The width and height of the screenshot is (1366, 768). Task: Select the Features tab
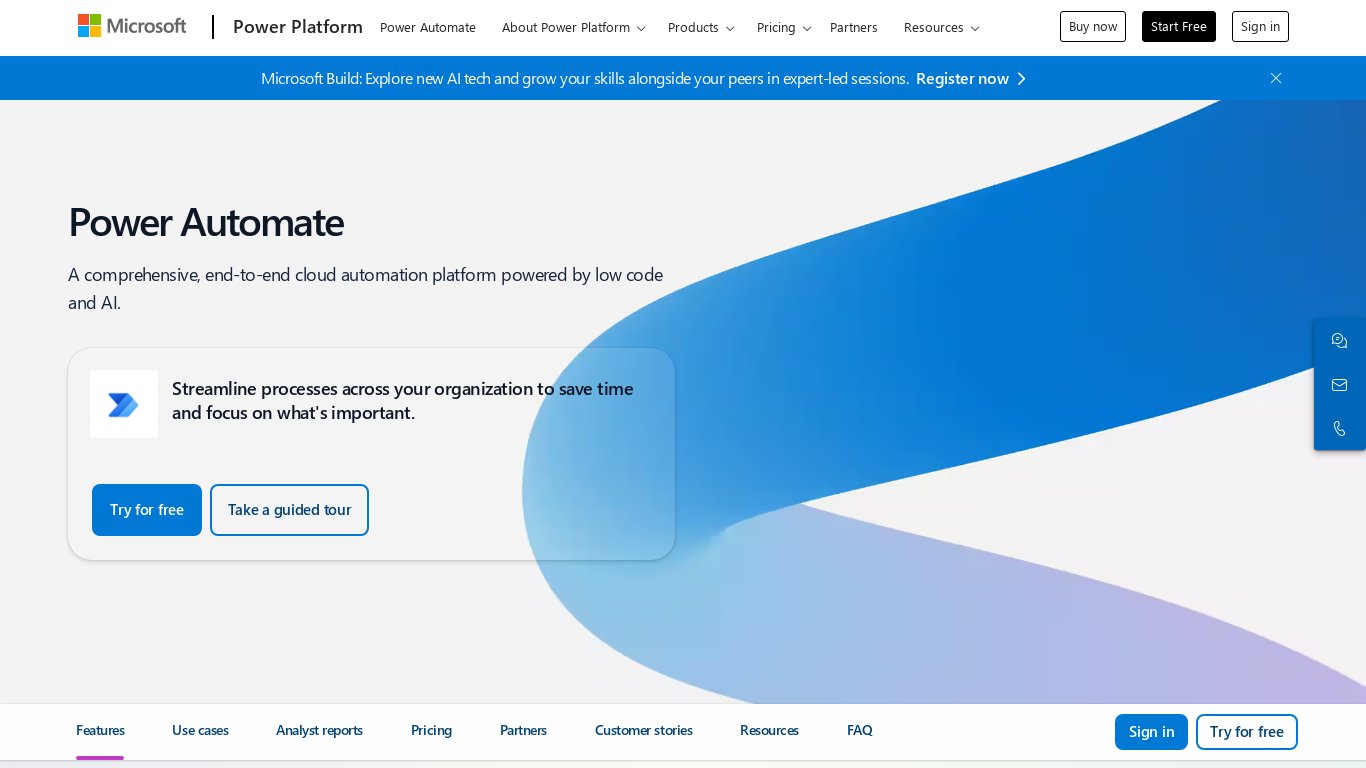pos(100,731)
